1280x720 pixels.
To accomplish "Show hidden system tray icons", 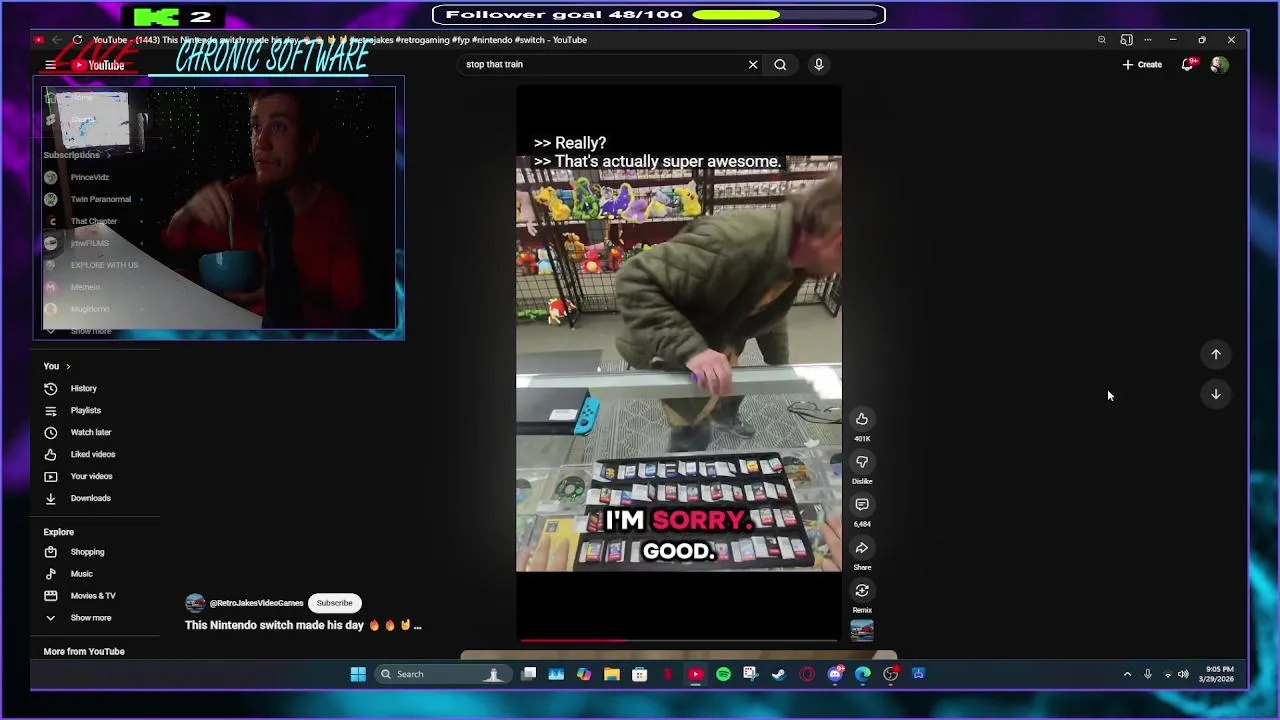I will point(1127,674).
